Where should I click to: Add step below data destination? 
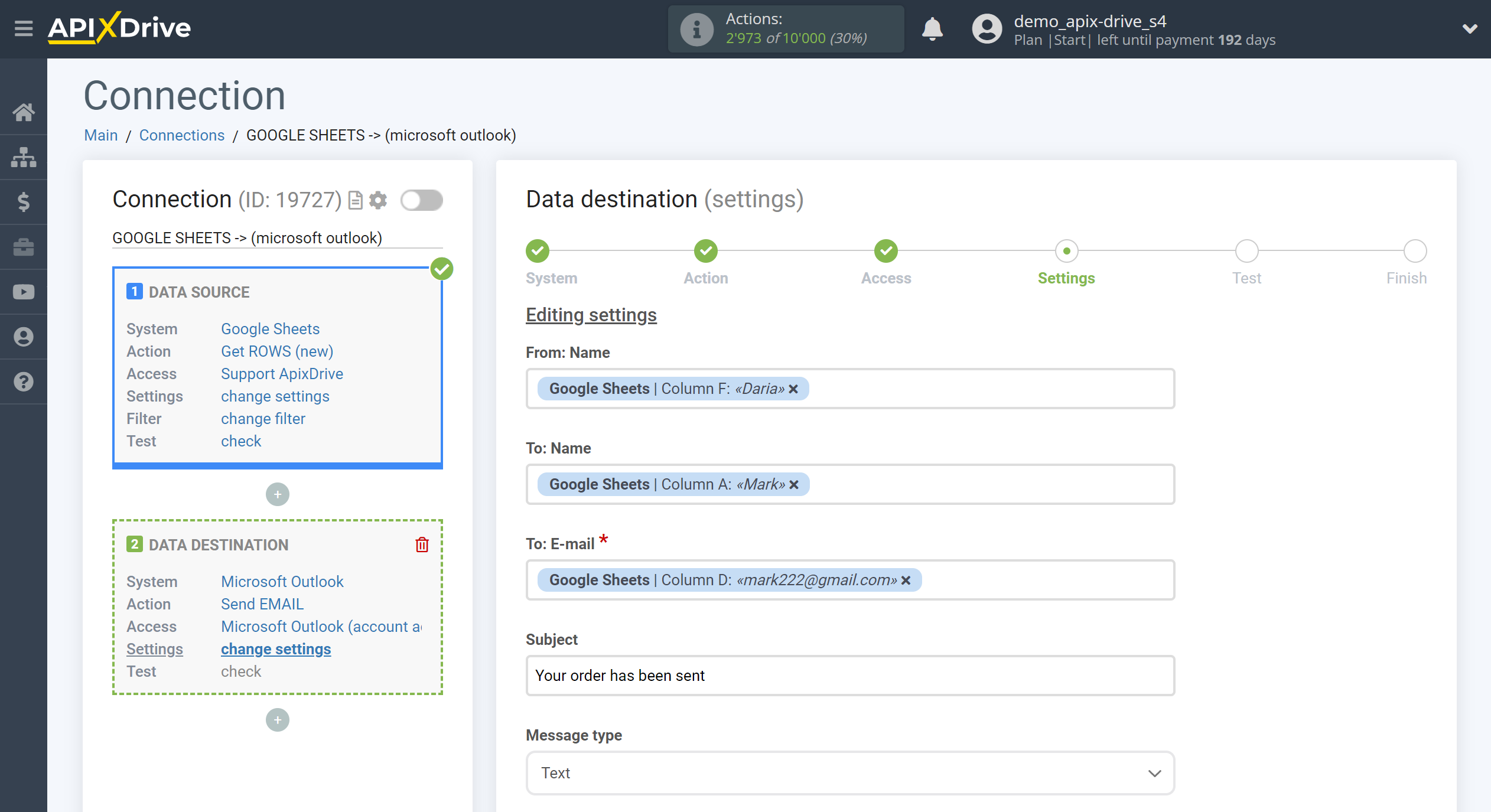click(x=278, y=720)
